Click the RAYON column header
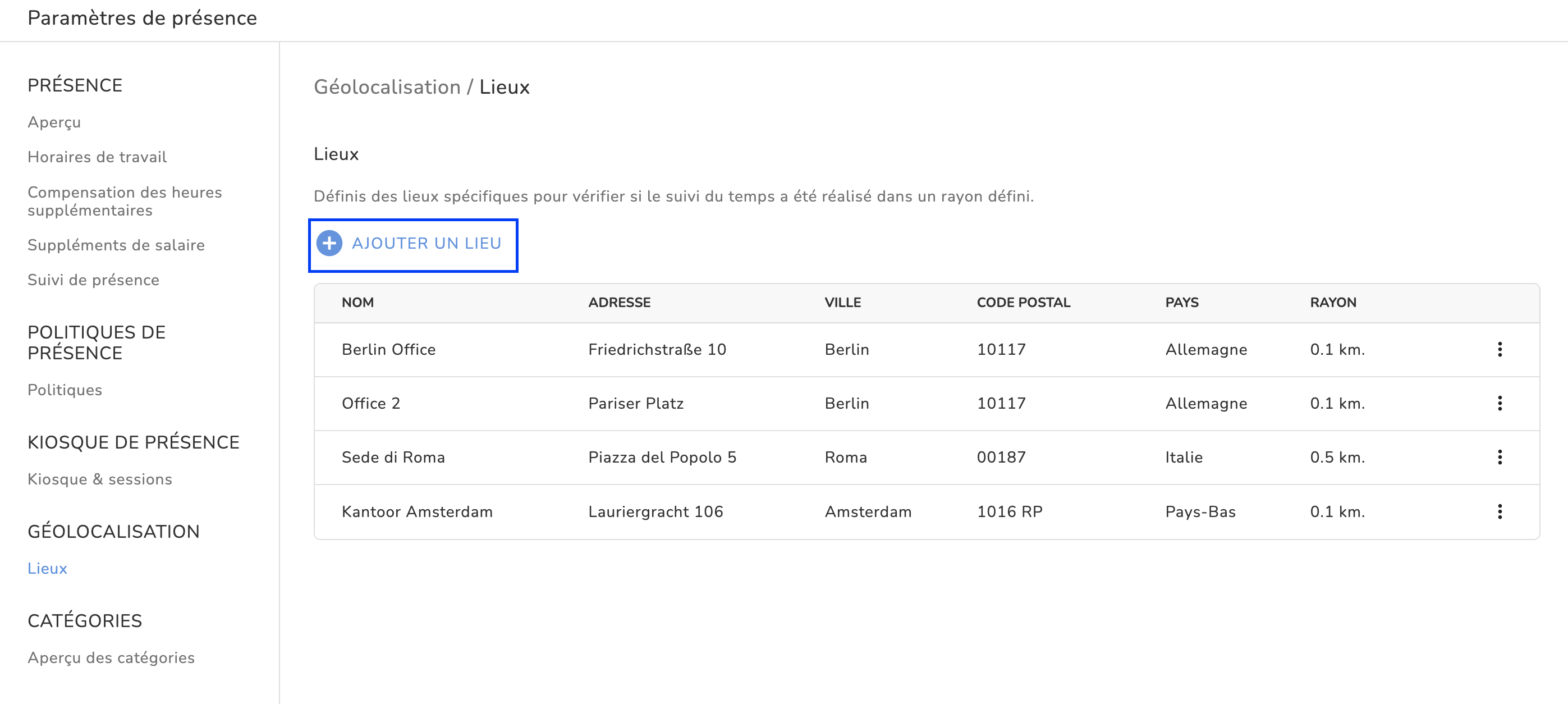The width and height of the screenshot is (1568, 704). tap(1332, 303)
